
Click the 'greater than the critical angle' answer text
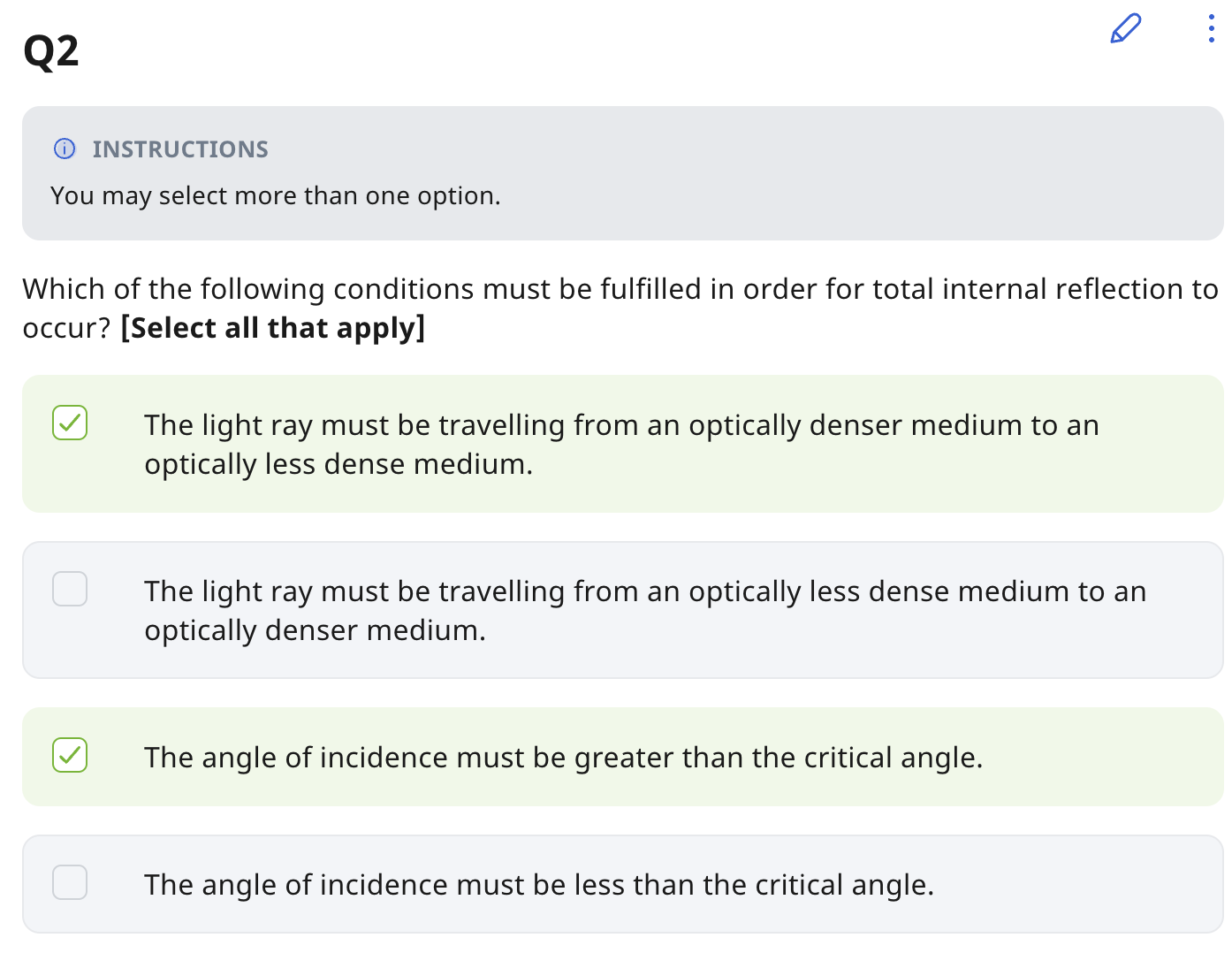[x=563, y=758]
